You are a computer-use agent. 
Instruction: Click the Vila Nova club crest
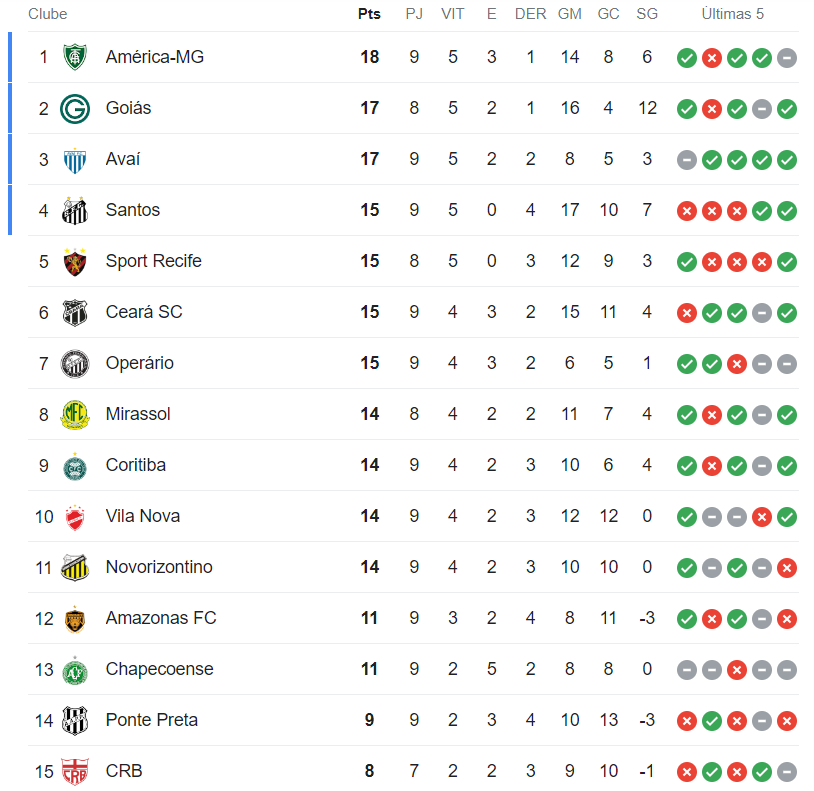coord(75,516)
